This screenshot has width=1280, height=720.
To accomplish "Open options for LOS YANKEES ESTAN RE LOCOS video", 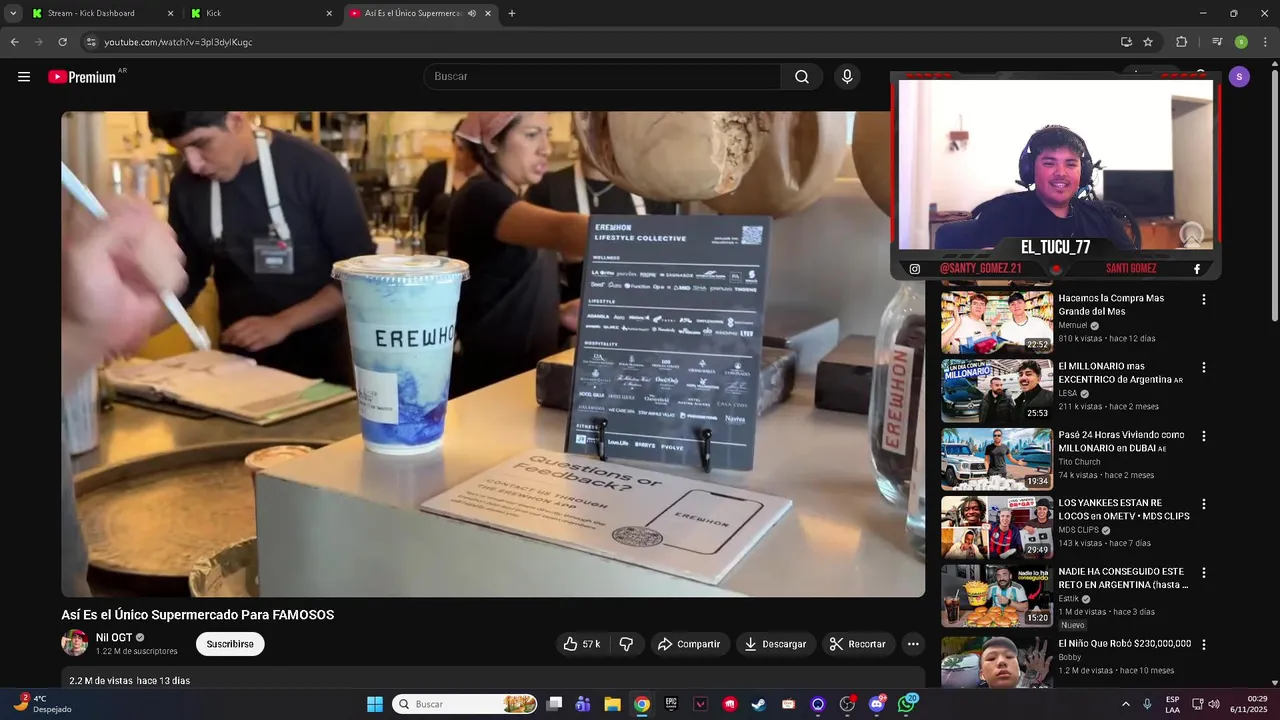I will pos(1203,505).
